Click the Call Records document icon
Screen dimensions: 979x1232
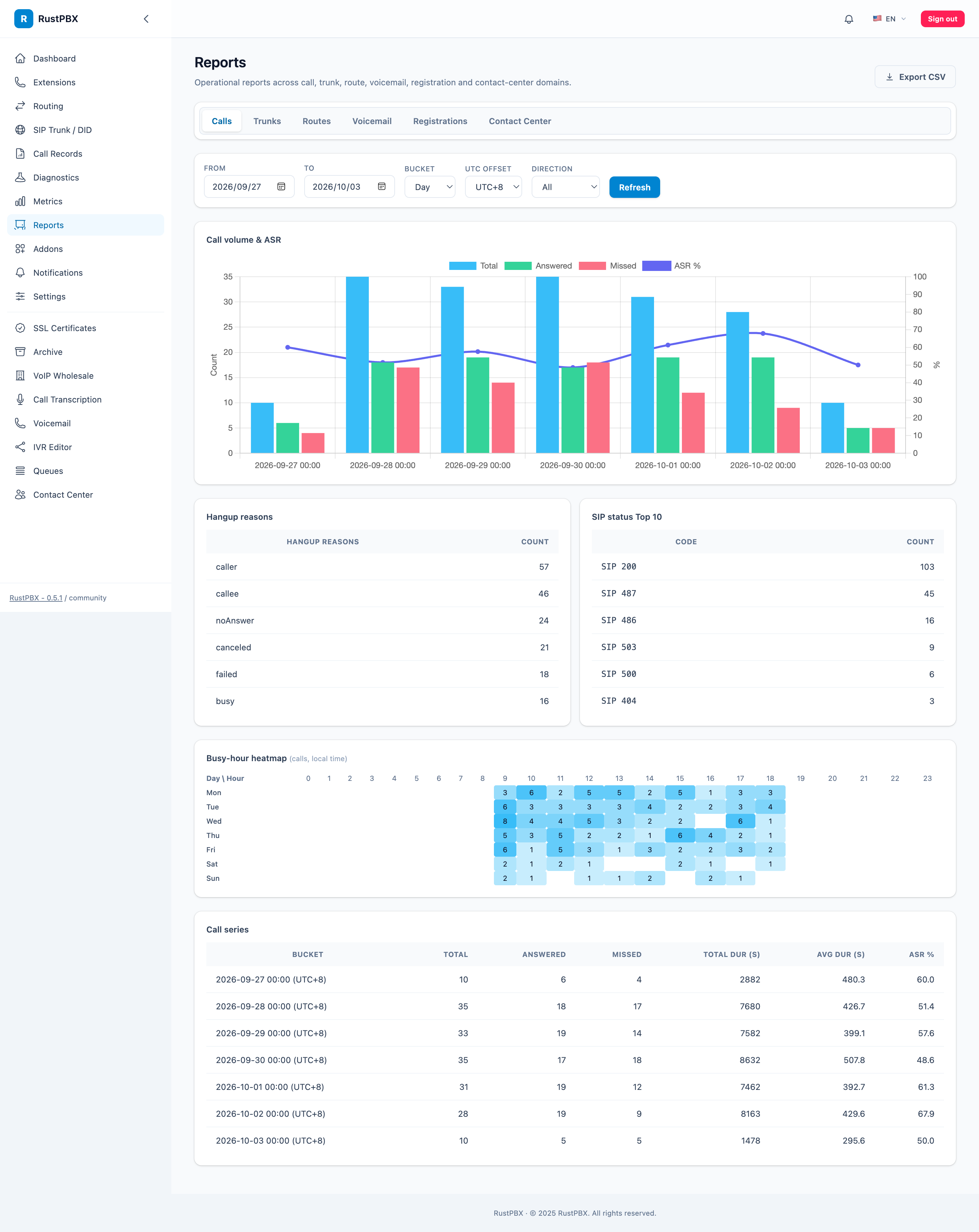pyautogui.click(x=20, y=154)
